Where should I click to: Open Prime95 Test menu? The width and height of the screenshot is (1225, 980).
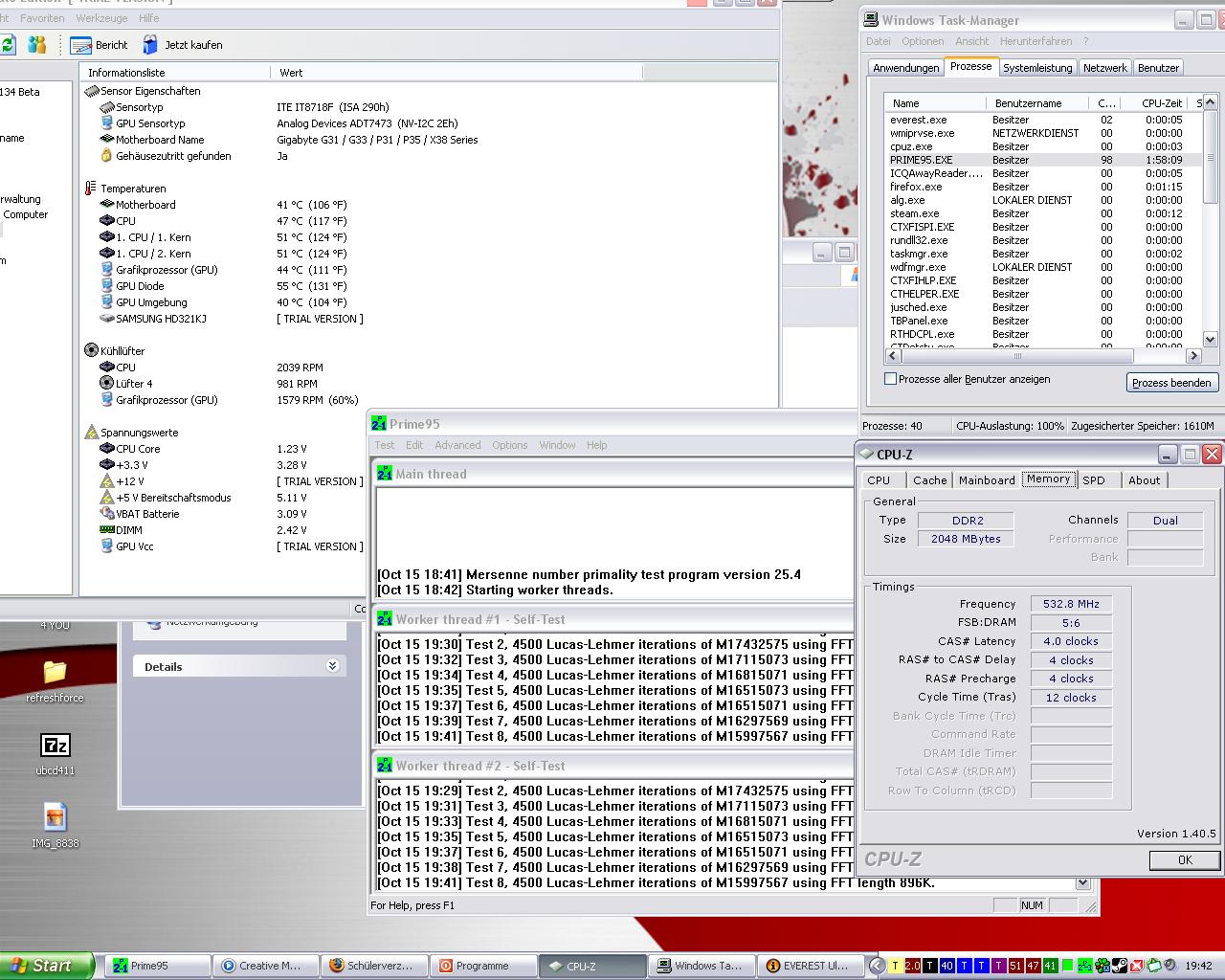(x=385, y=445)
